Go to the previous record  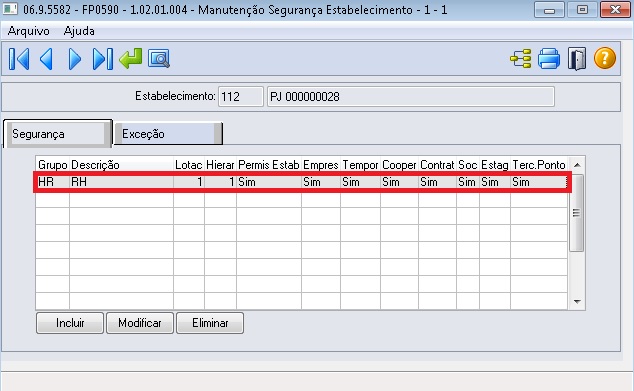click(x=46, y=59)
